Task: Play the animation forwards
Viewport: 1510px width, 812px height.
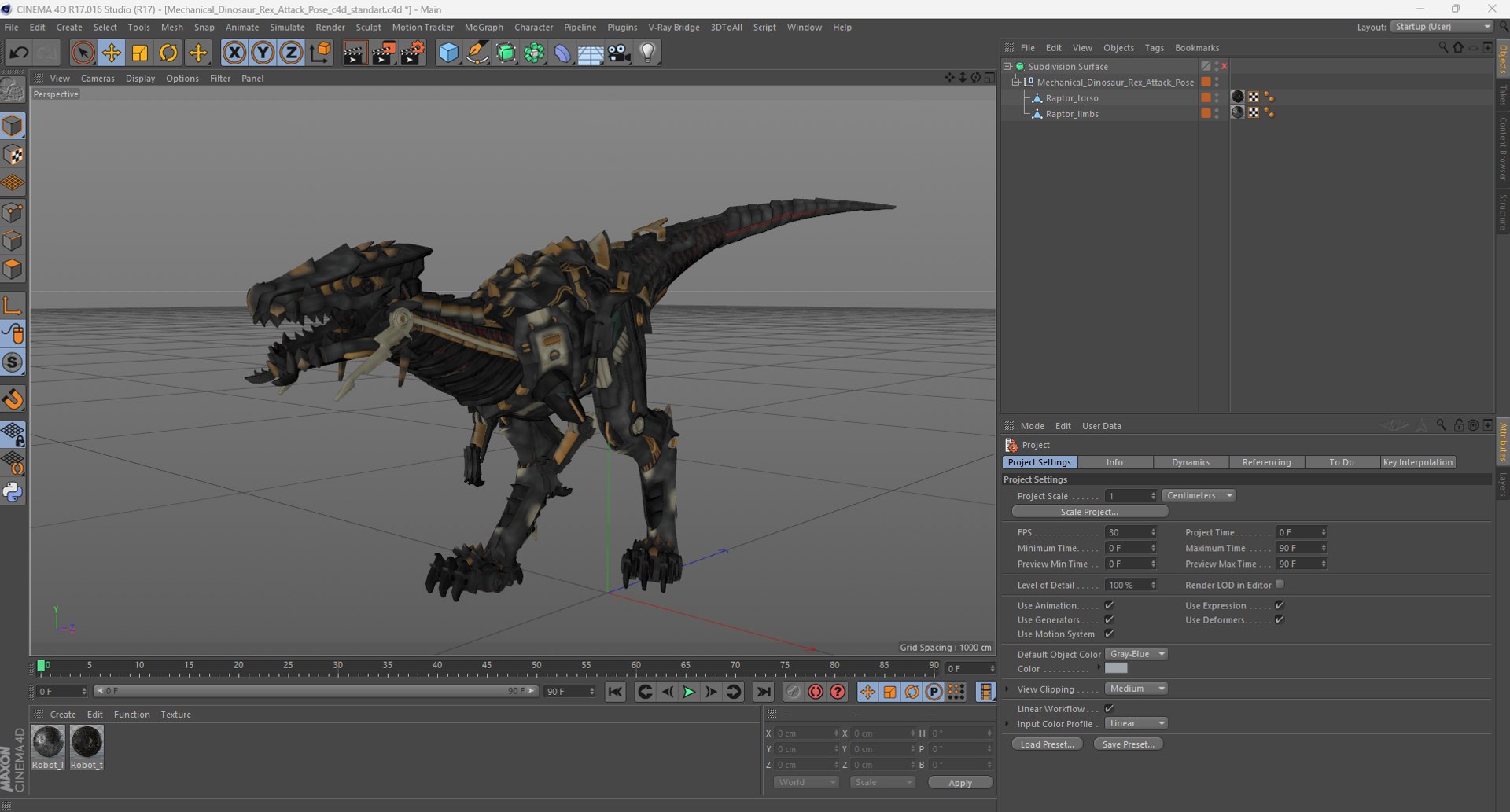Action: click(x=689, y=692)
